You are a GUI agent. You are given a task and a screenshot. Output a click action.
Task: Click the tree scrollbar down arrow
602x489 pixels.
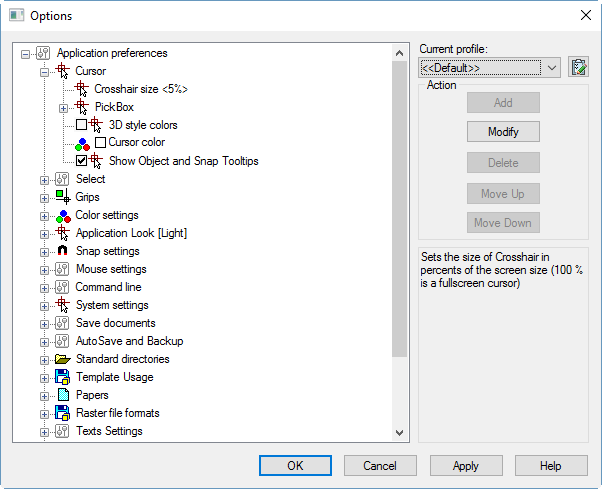point(399,433)
